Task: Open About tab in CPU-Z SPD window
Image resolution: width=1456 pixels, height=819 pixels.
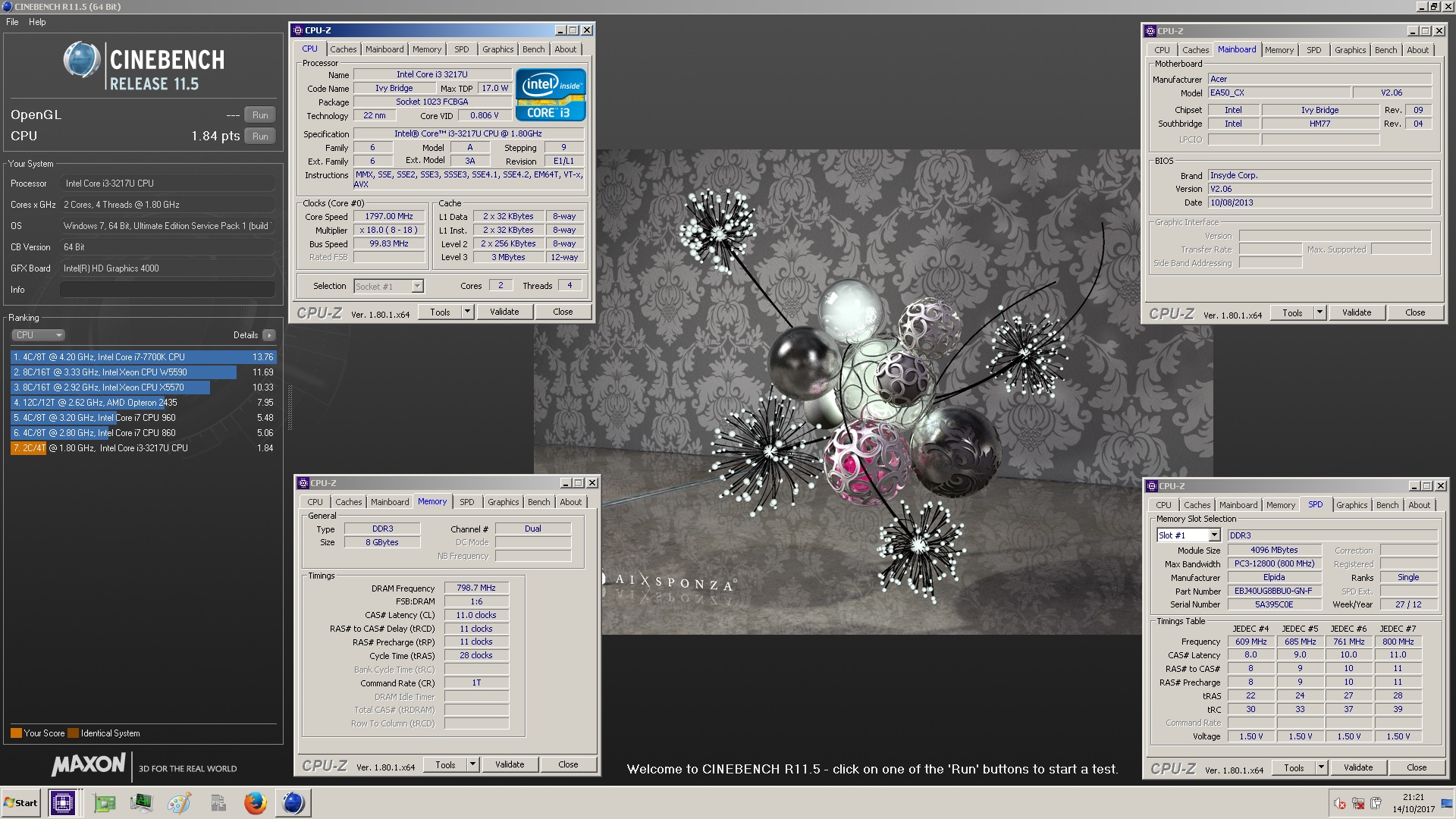Action: click(x=1419, y=505)
